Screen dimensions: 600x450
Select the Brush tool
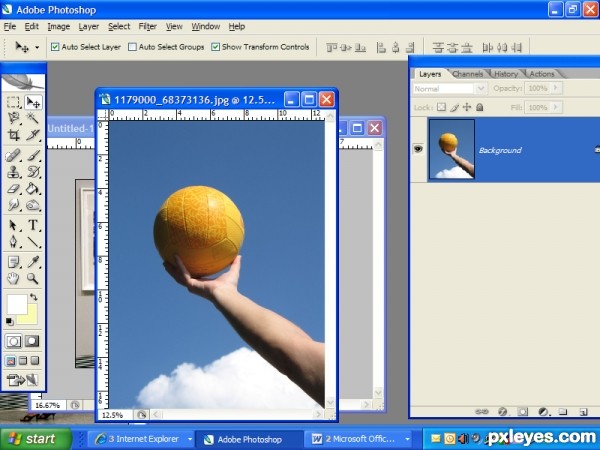coord(33,155)
